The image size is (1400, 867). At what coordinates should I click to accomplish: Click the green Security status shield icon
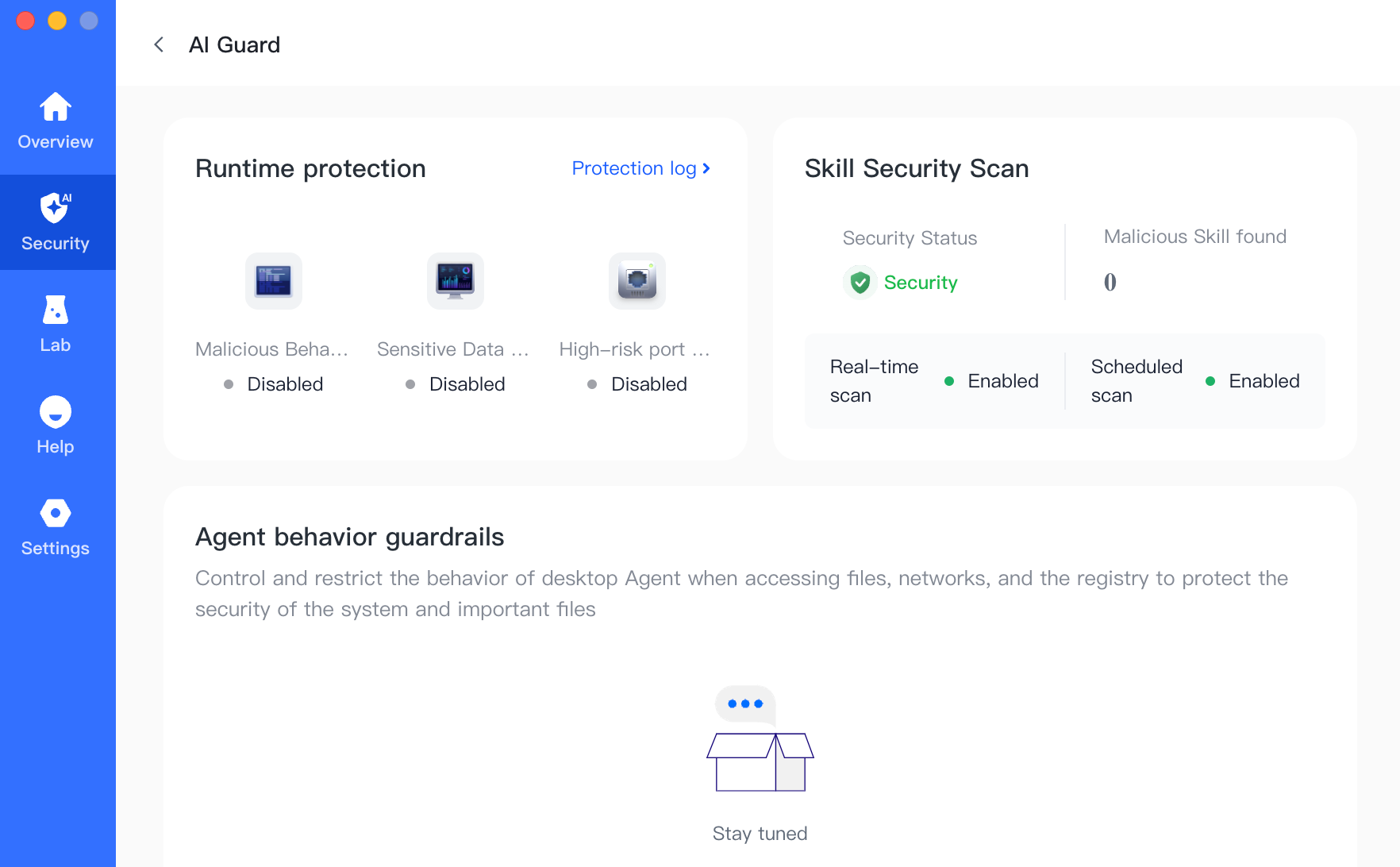pos(860,283)
